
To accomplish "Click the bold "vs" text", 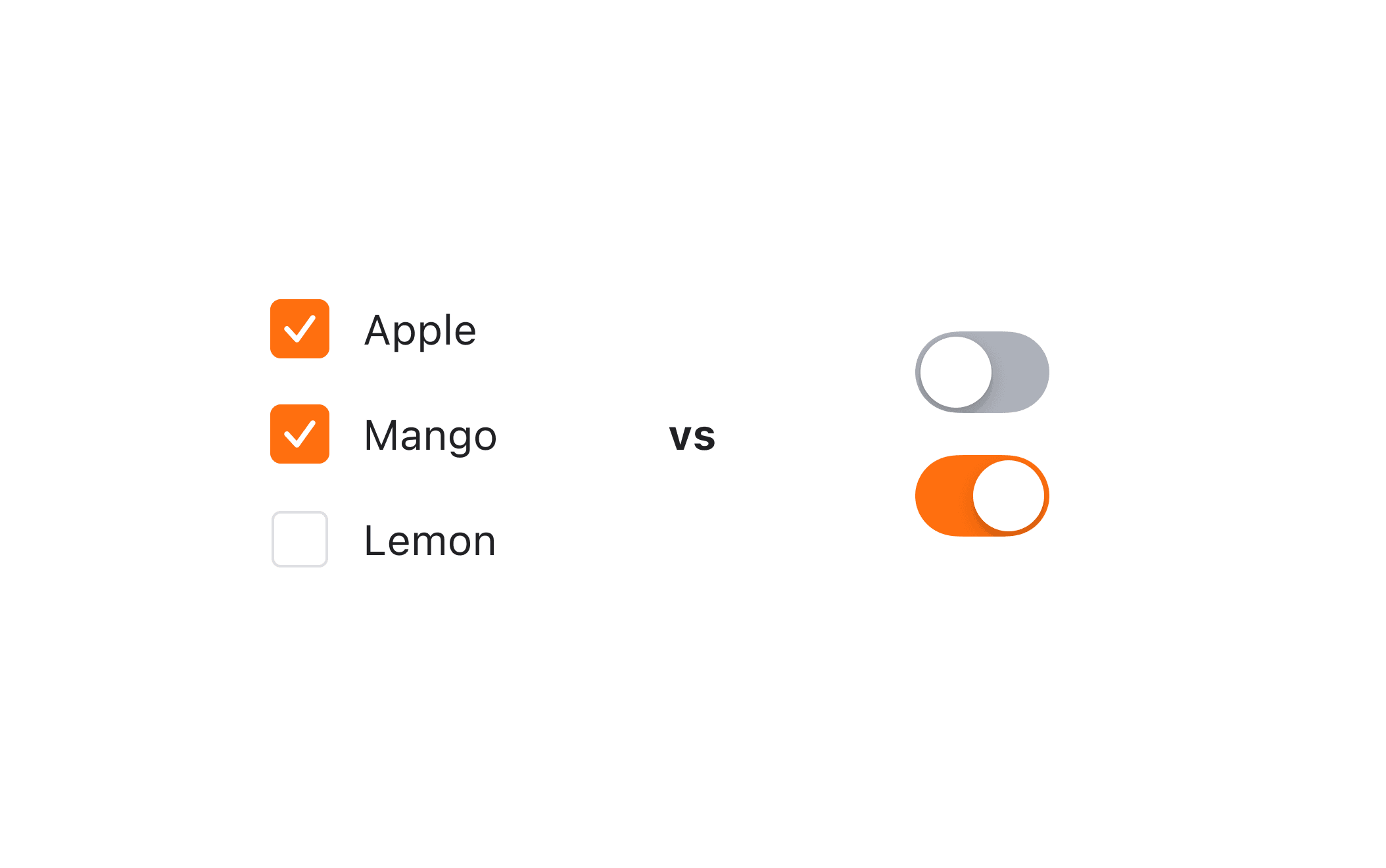I will pos(692,436).
